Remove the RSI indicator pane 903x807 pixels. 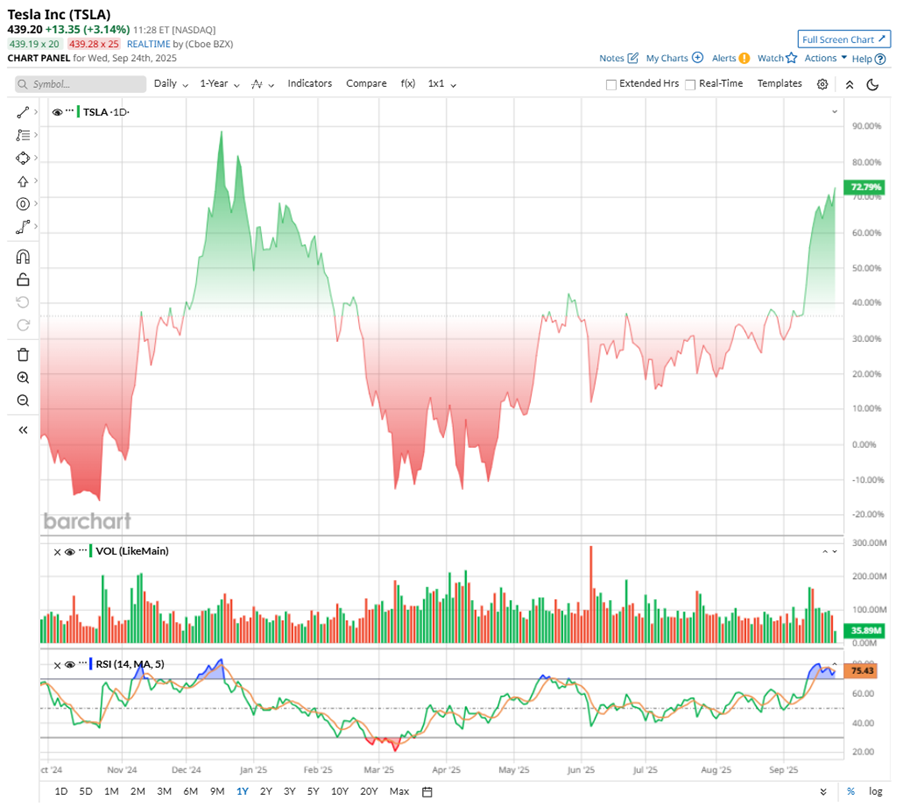pyautogui.click(x=57, y=665)
